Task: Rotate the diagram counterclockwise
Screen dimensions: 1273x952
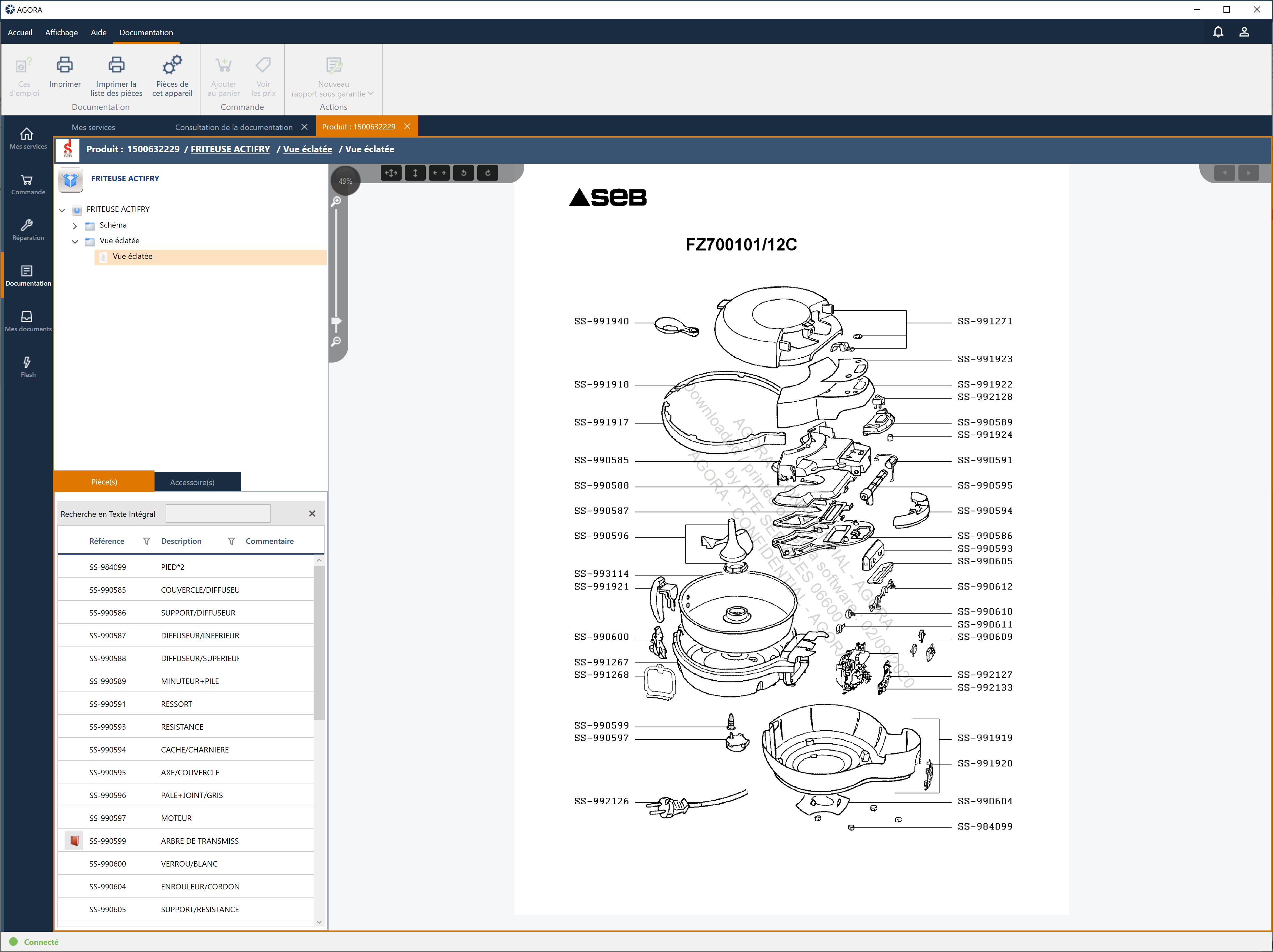Action: [463, 173]
